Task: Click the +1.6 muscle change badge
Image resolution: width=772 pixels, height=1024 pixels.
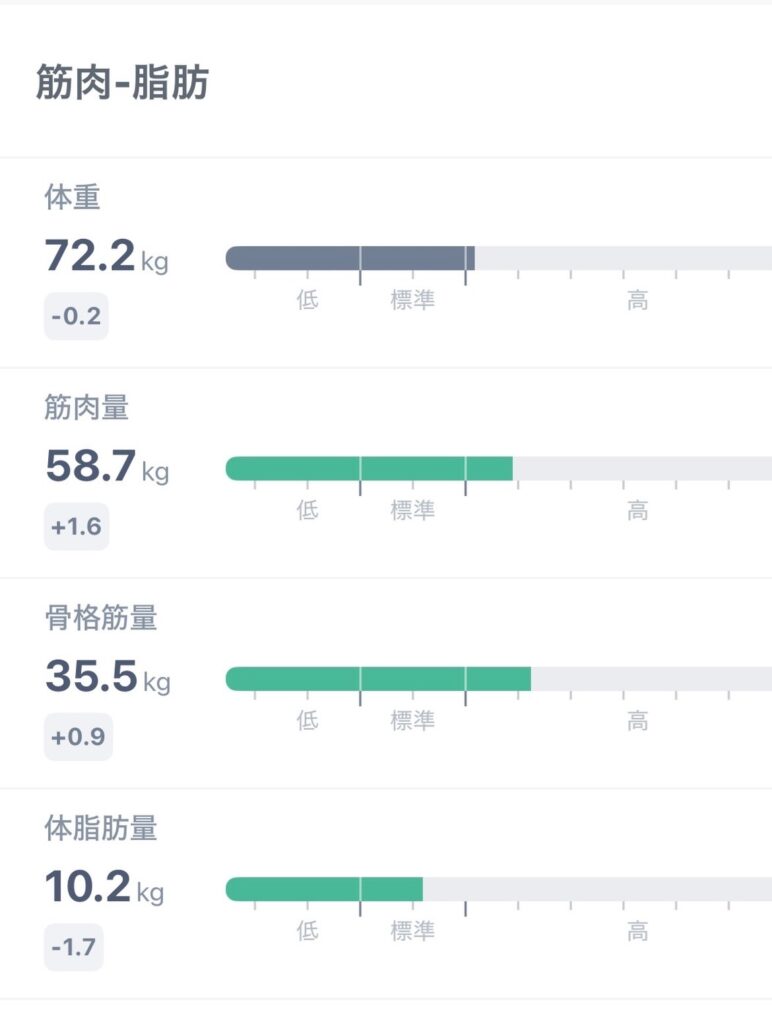Action: pos(76,527)
